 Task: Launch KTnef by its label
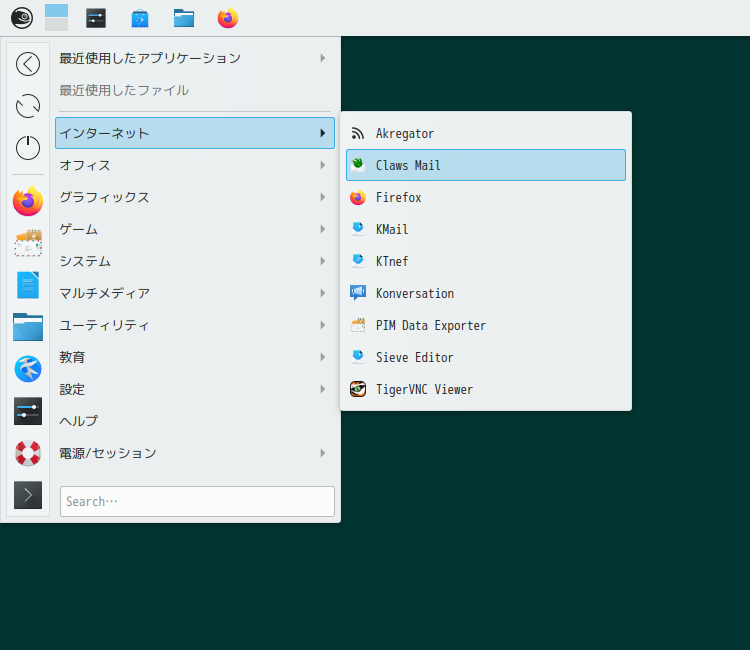tap(392, 261)
